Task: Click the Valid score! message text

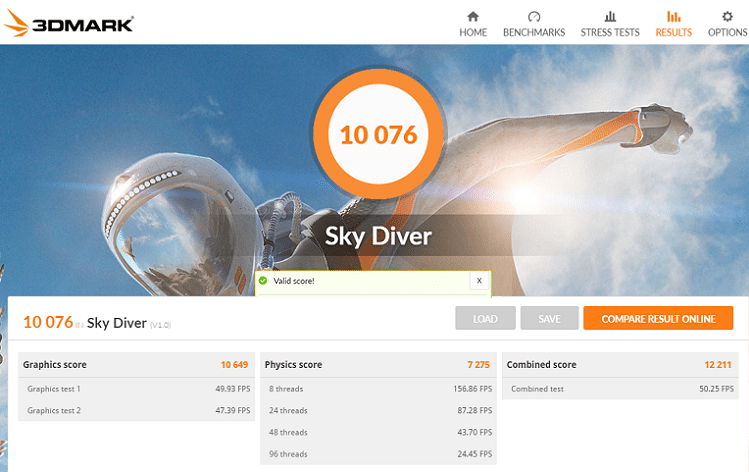Action: pos(294,281)
